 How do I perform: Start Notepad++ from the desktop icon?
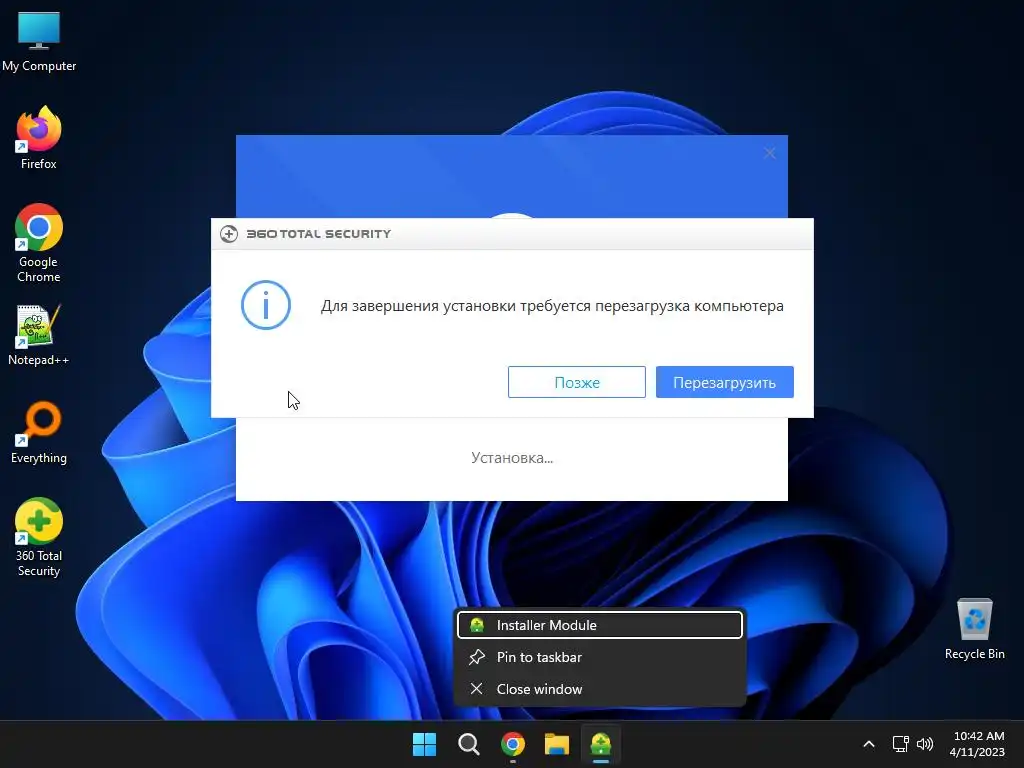click(39, 335)
